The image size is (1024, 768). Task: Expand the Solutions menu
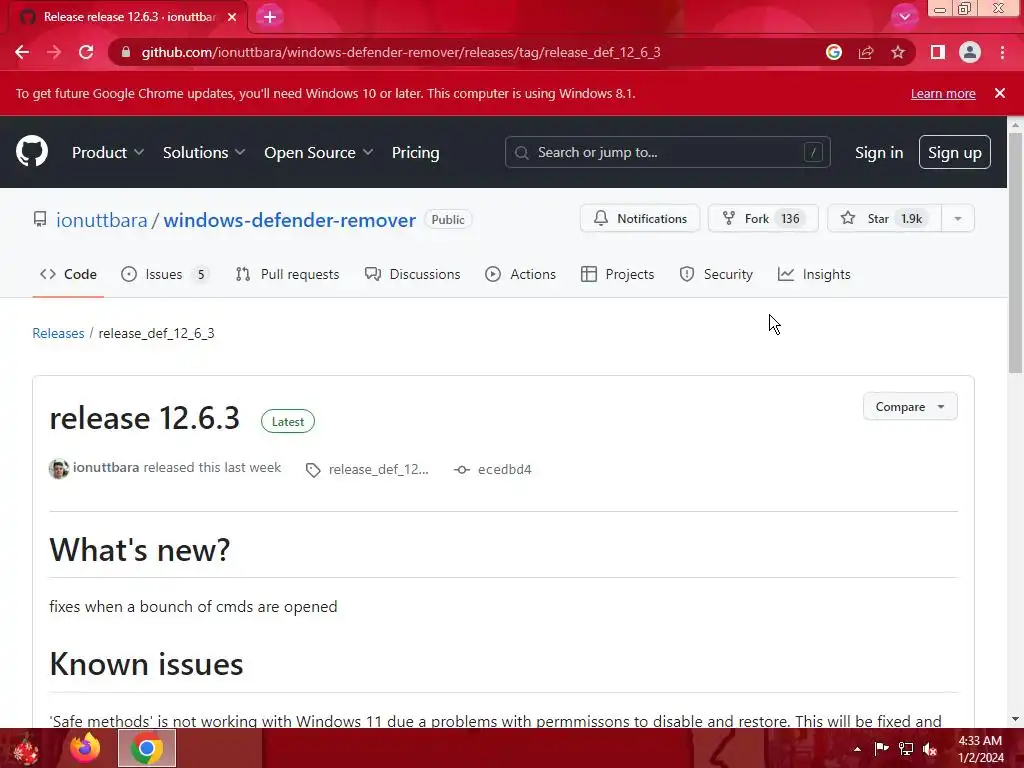[x=204, y=152]
